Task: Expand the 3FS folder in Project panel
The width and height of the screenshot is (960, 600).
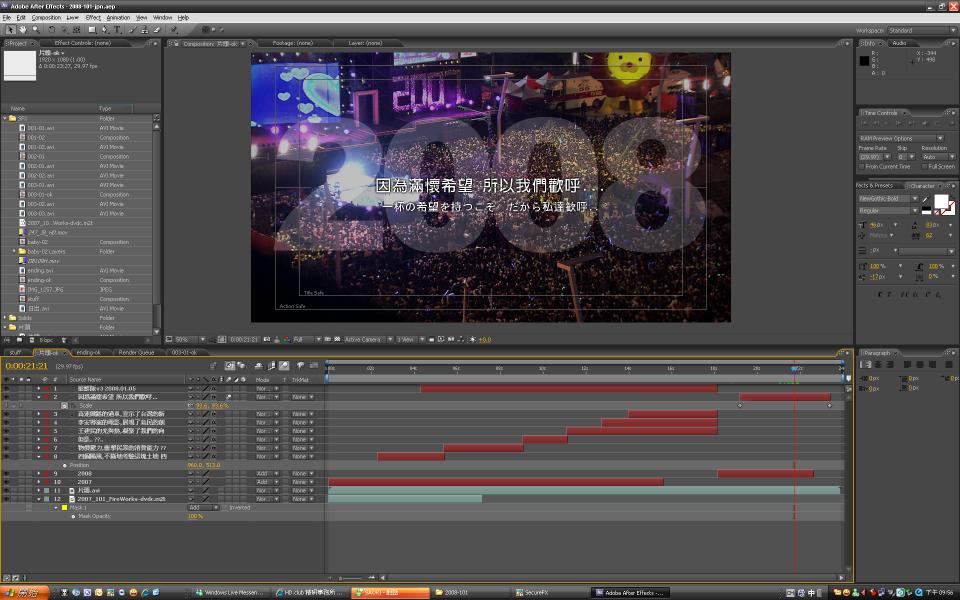Action: (x=6, y=118)
